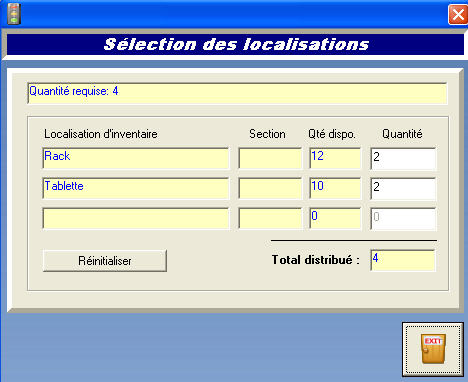Click the Section field in the Tablette row
The height and width of the screenshot is (382, 468).
click(270, 188)
